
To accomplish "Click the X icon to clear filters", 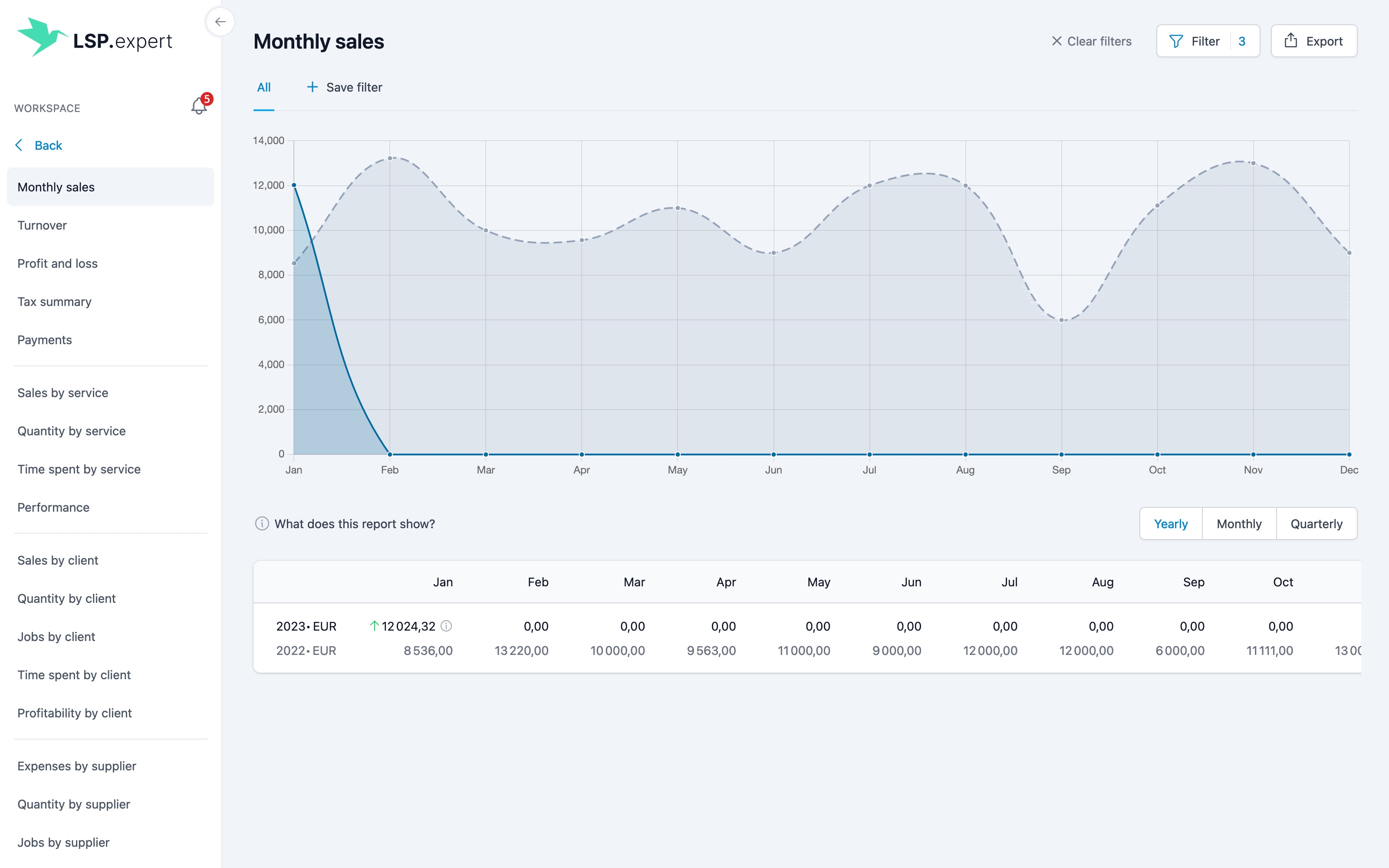I will pyautogui.click(x=1057, y=41).
